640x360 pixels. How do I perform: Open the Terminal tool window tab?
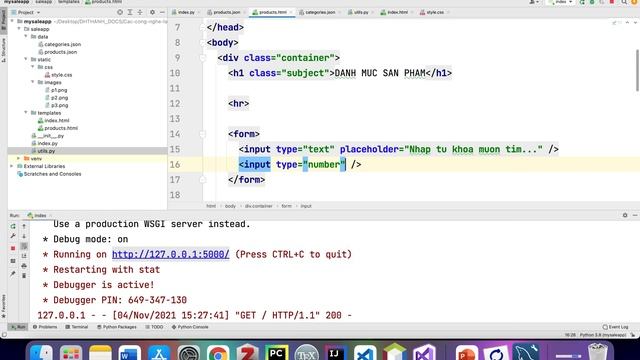pos(77,327)
